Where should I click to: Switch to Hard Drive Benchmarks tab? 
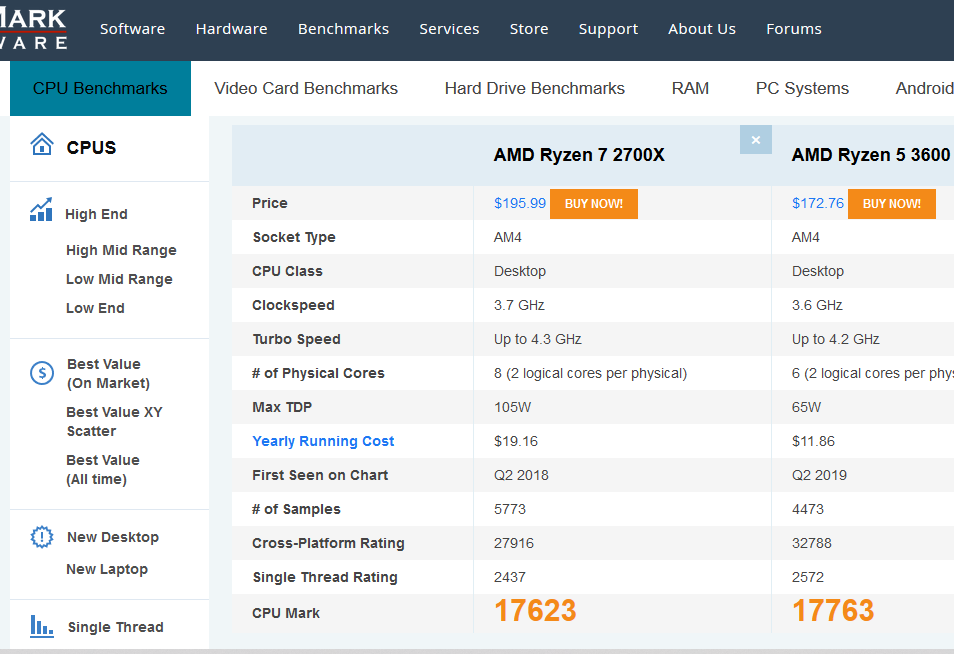535,88
